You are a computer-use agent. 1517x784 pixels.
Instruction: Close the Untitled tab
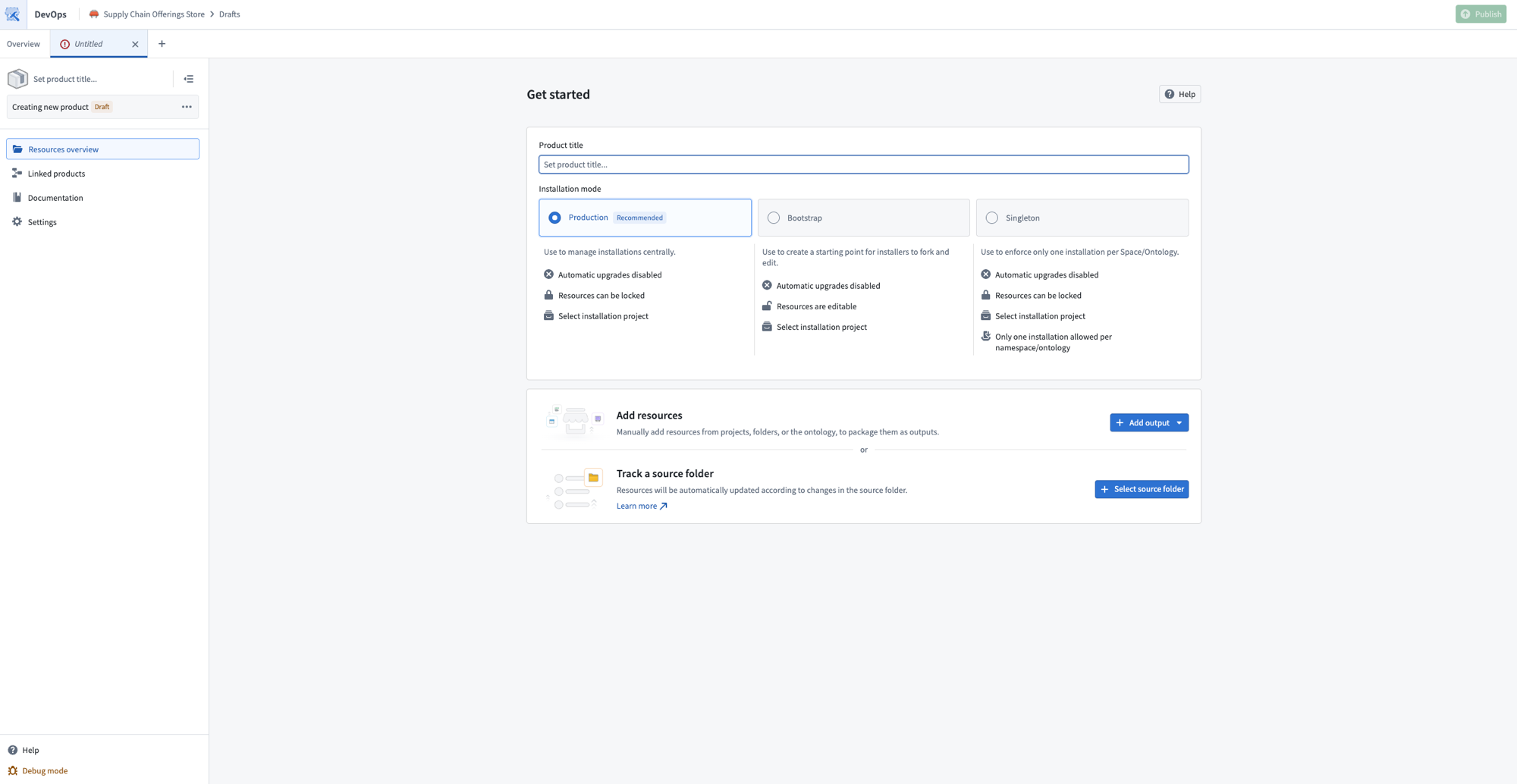tap(135, 44)
